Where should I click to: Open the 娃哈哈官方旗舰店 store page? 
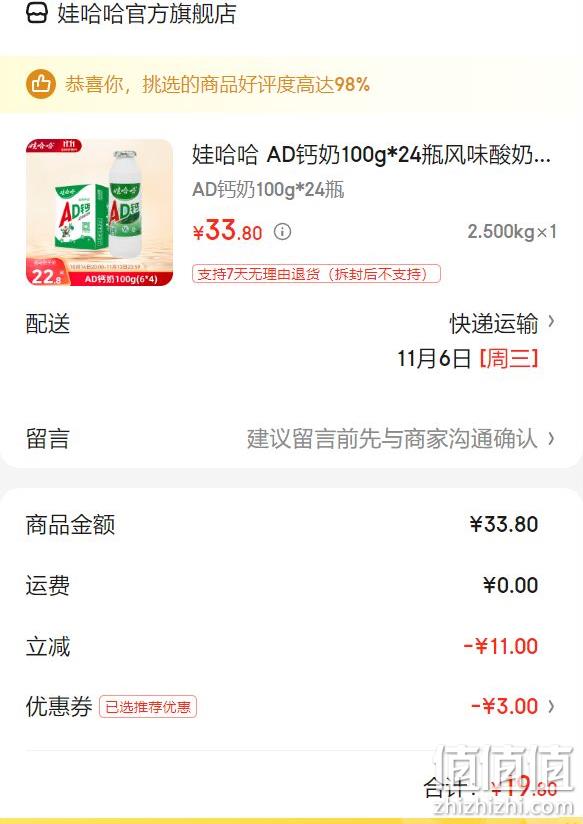pyautogui.click(x=147, y=14)
